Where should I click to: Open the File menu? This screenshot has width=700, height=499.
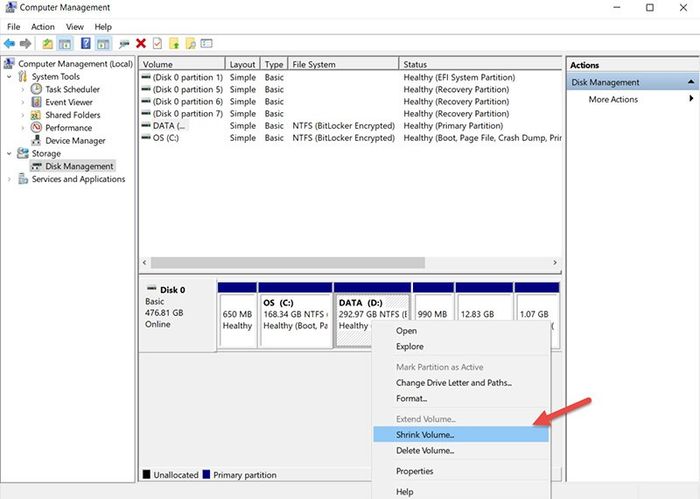point(13,27)
